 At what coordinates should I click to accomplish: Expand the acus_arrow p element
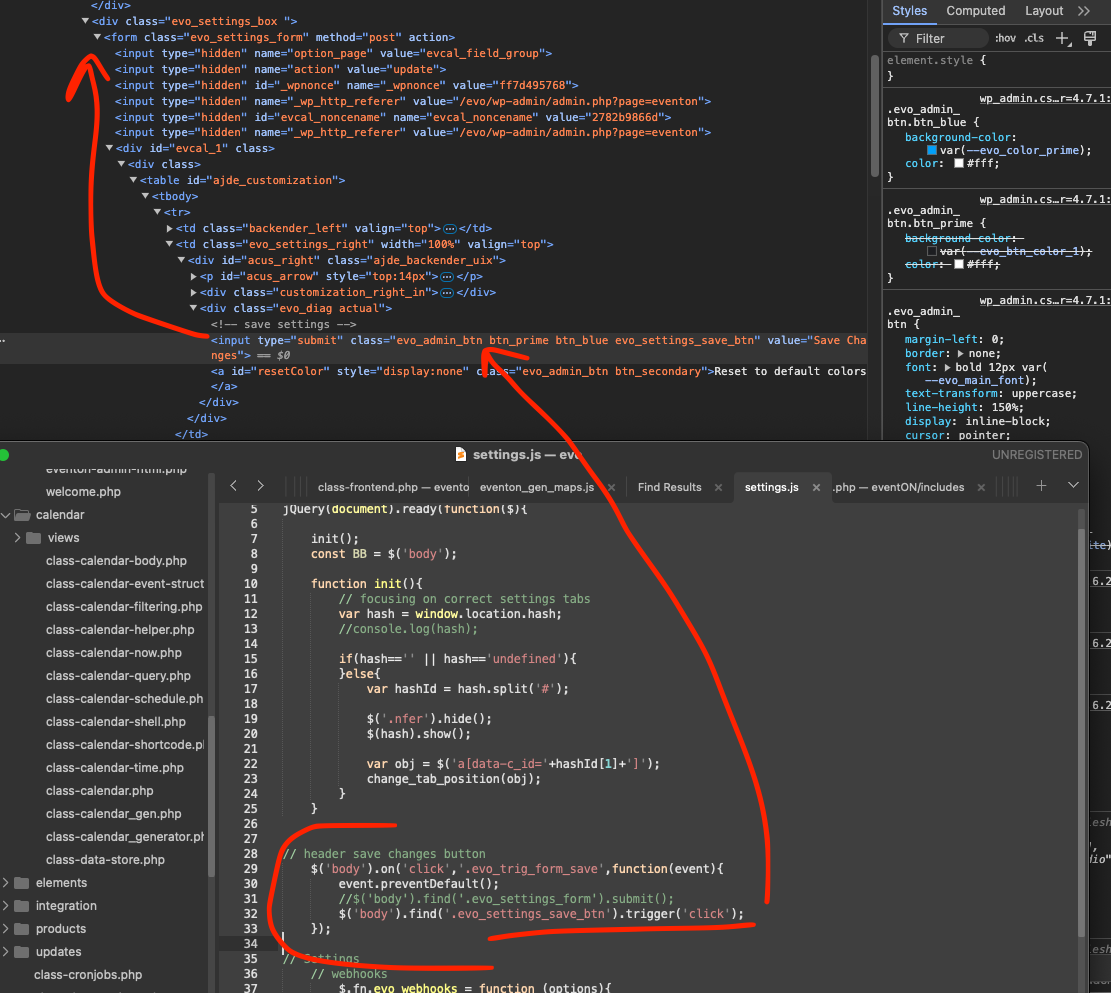193,276
